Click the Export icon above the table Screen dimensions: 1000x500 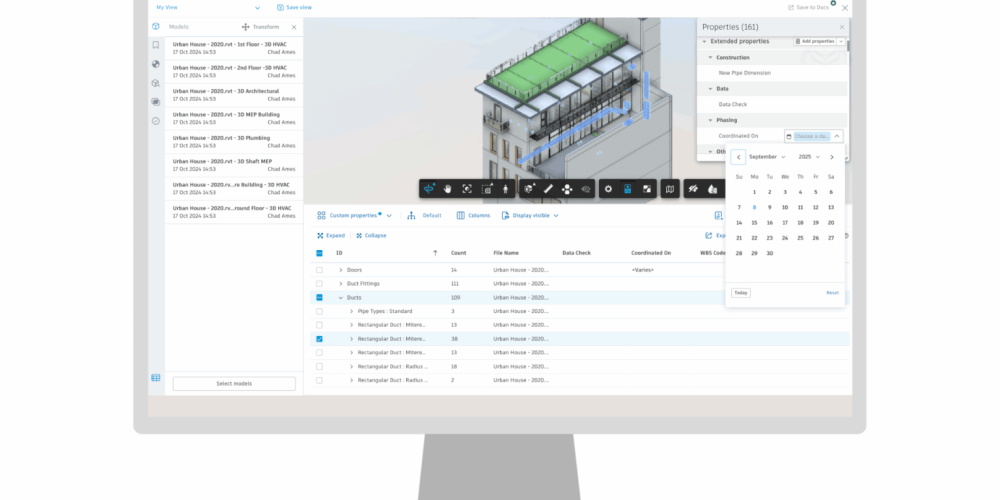tap(709, 235)
